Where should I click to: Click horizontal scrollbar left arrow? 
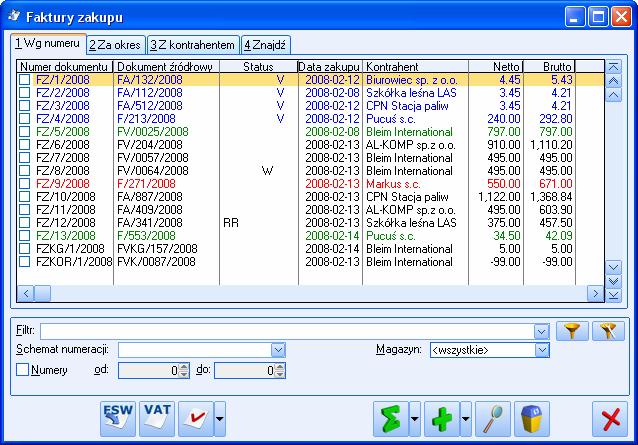[x=26, y=293]
